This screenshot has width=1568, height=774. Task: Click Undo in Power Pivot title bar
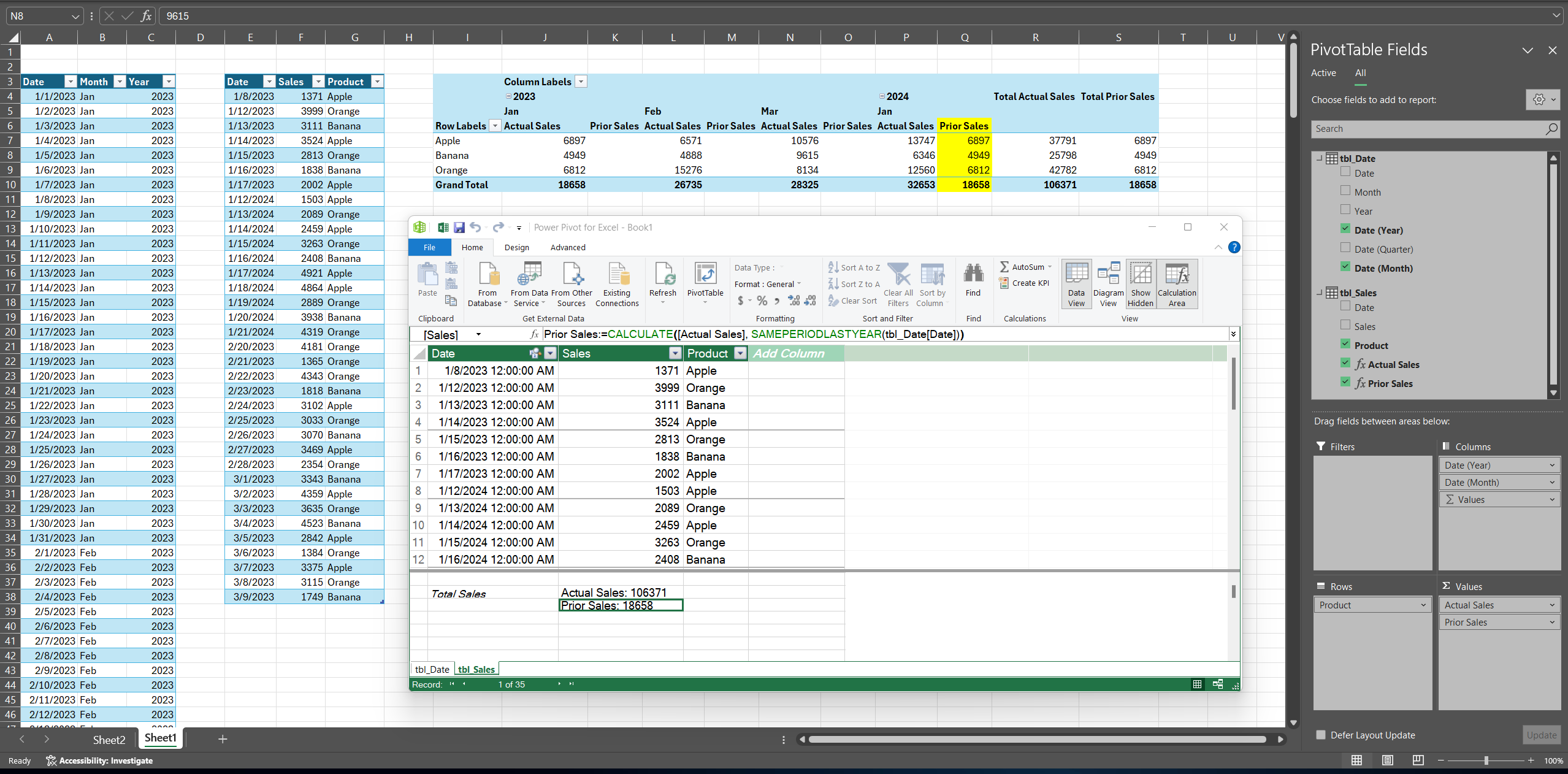(475, 228)
